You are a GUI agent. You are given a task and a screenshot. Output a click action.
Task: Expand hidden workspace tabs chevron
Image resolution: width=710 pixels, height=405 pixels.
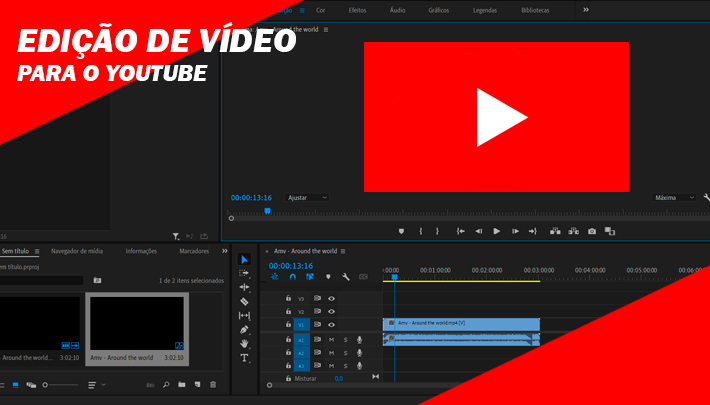point(586,10)
